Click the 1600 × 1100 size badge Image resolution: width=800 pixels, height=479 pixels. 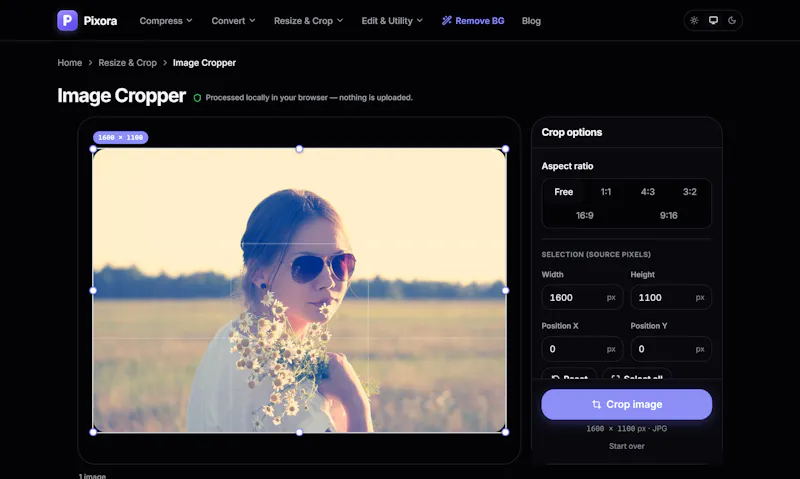coord(120,137)
